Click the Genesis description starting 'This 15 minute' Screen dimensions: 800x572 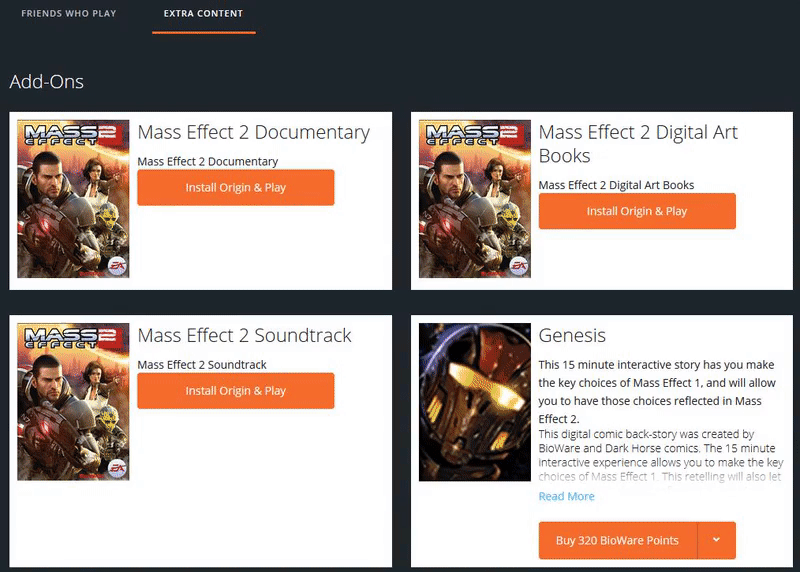click(657, 392)
